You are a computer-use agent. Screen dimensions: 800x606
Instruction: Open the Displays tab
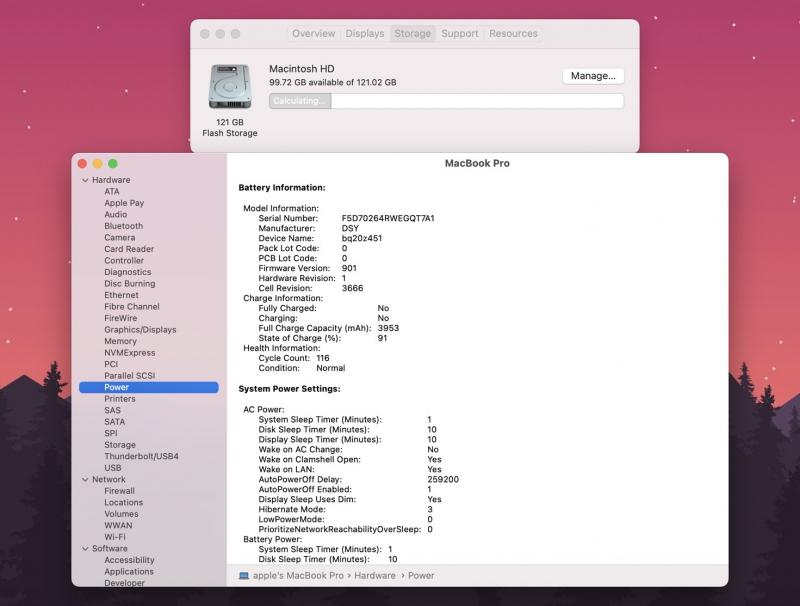click(x=365, y=34)
